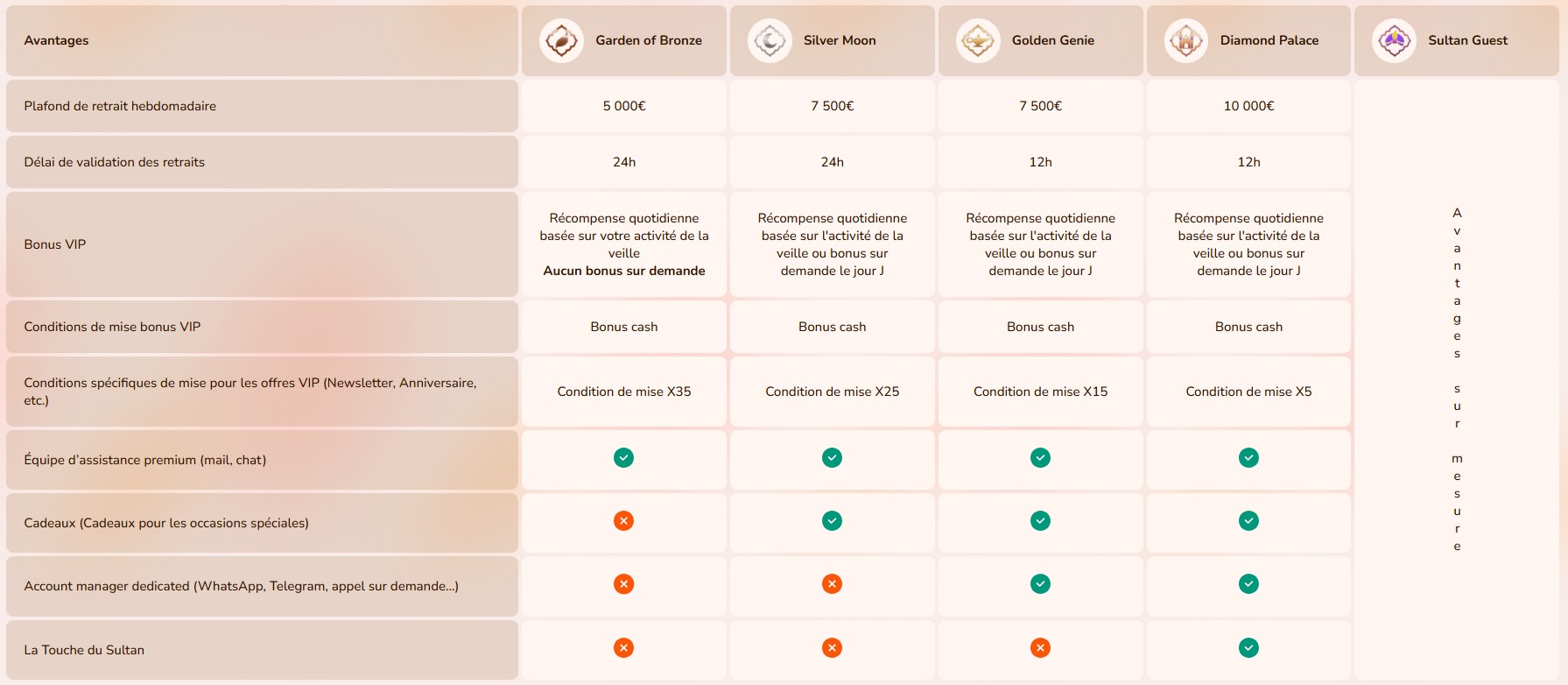Click Aucun bonus sur demande text

pyautogui.click(x=624, y=271)
